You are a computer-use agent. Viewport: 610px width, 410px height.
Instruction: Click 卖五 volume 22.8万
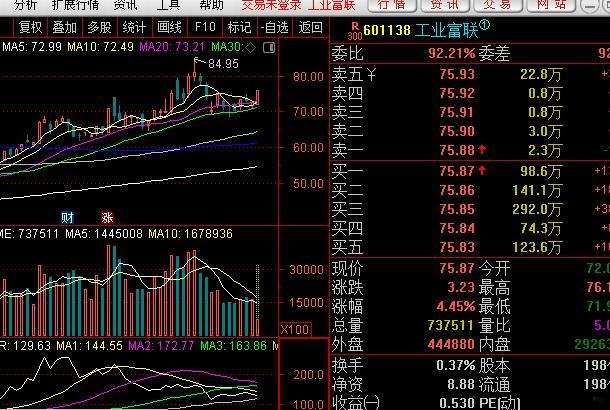tap(541, 74)
